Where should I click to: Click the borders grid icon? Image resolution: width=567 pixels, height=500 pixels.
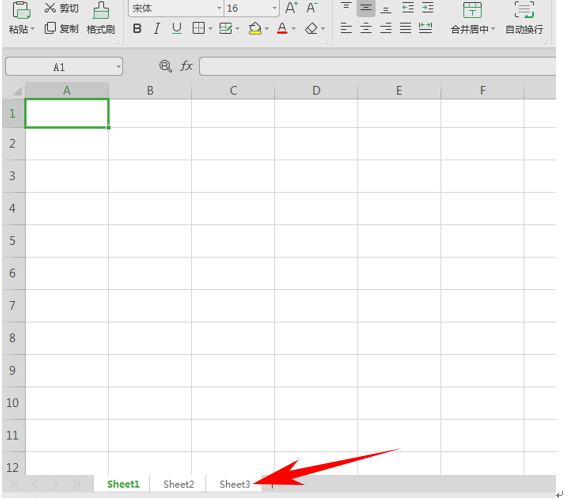click(x=199, y=28)
